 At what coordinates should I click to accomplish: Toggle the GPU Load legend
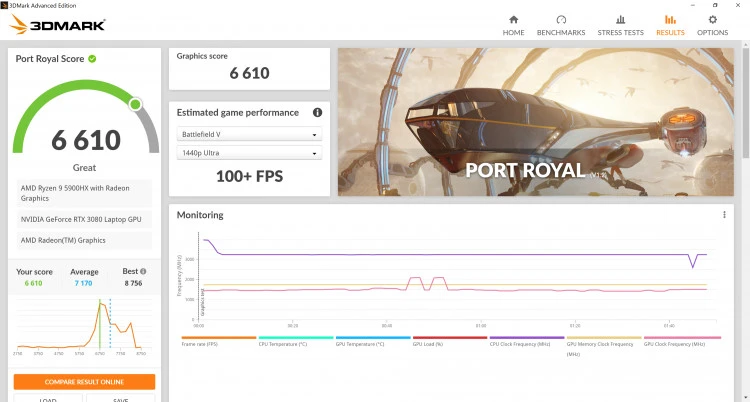pyautogui.click(x=450, y=341)
